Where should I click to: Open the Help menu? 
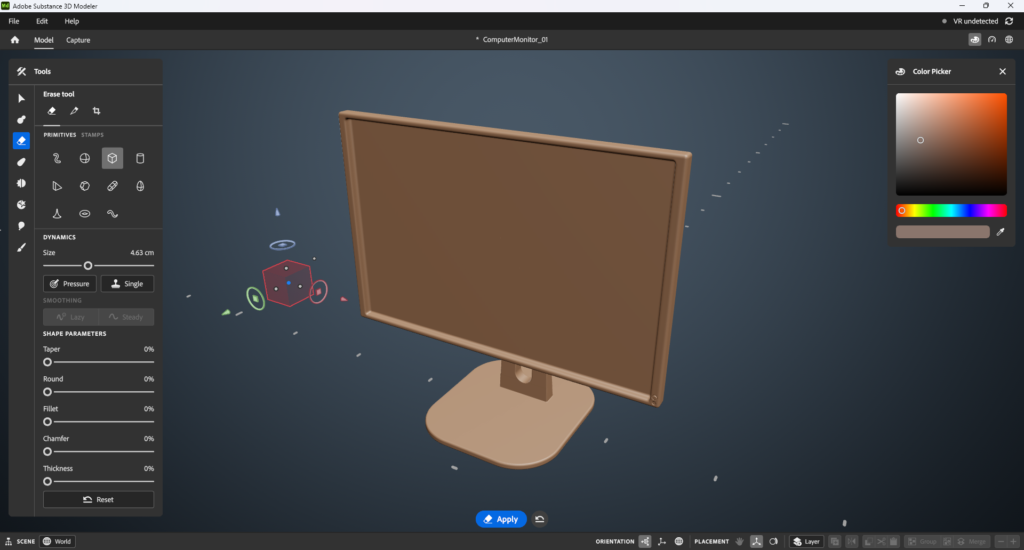tap(72, 21)
